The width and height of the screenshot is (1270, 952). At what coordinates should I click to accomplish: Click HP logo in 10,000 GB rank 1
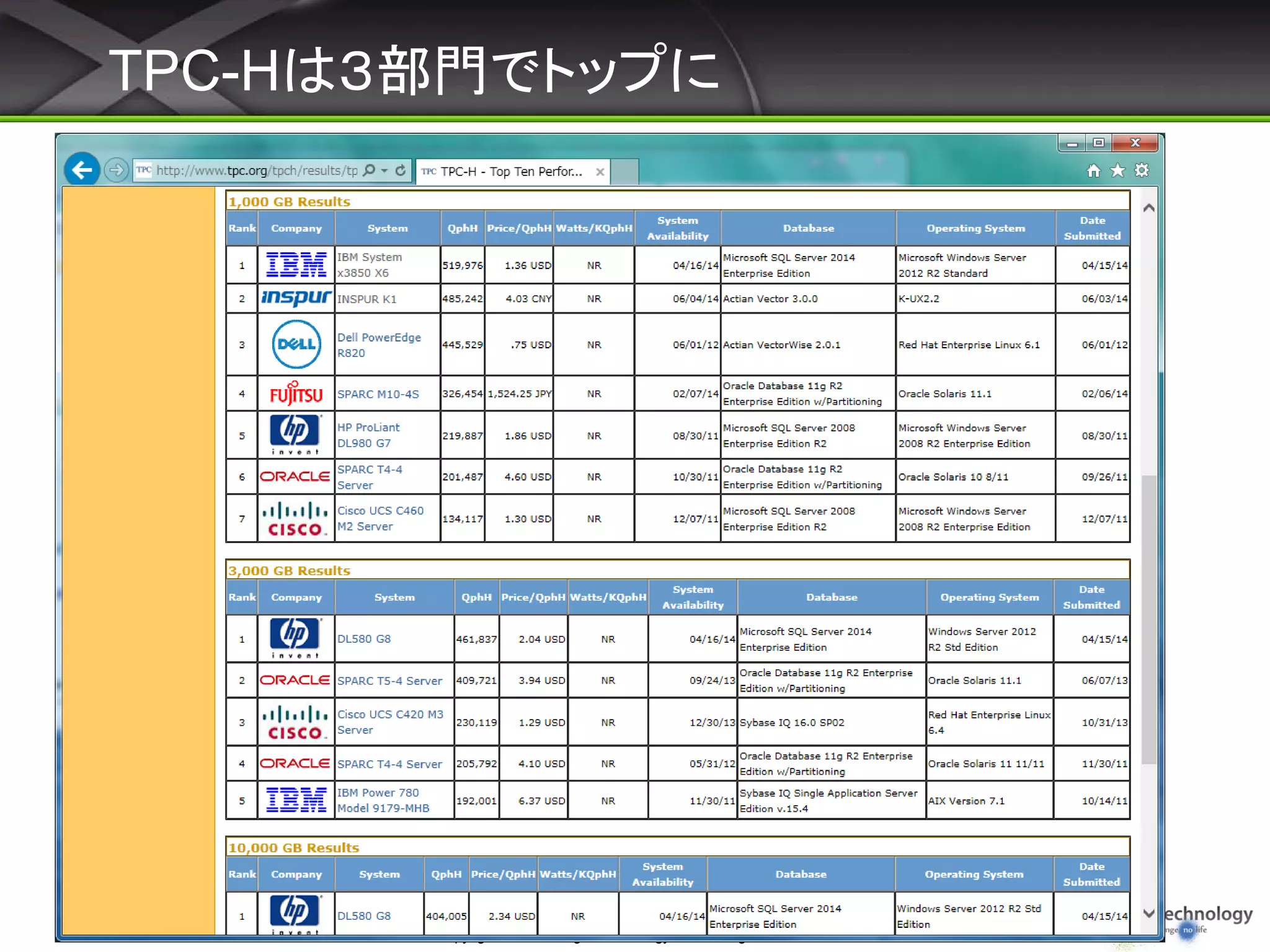pyautogui.click(x=295, y=914)
